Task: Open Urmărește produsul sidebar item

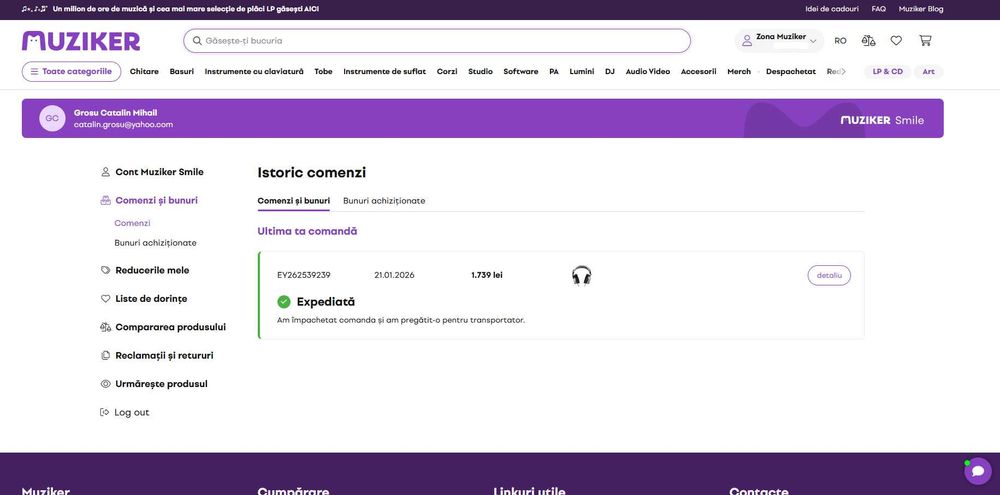Action: click(x=154, y=384)
